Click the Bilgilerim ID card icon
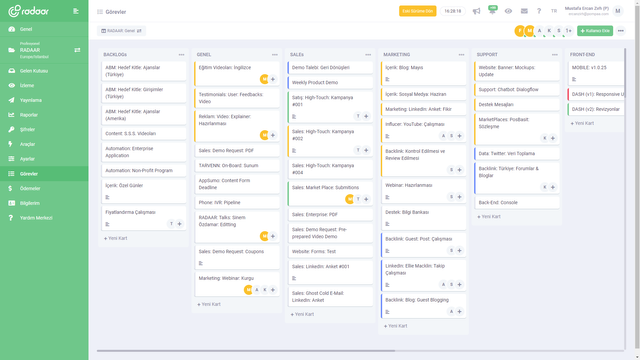This screenshot has width=640, height=360. tap(11, 203)
